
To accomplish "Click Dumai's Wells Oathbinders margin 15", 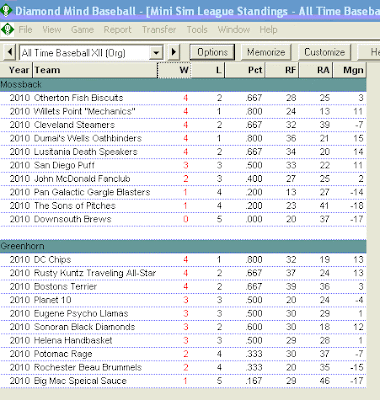I will click(x=358, y=138).
